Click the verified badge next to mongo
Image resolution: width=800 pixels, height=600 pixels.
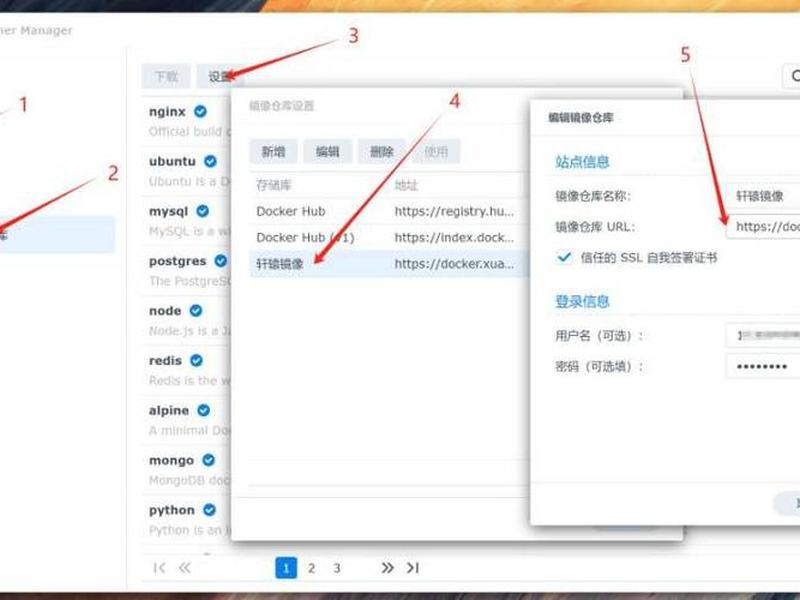click(209, 460)
